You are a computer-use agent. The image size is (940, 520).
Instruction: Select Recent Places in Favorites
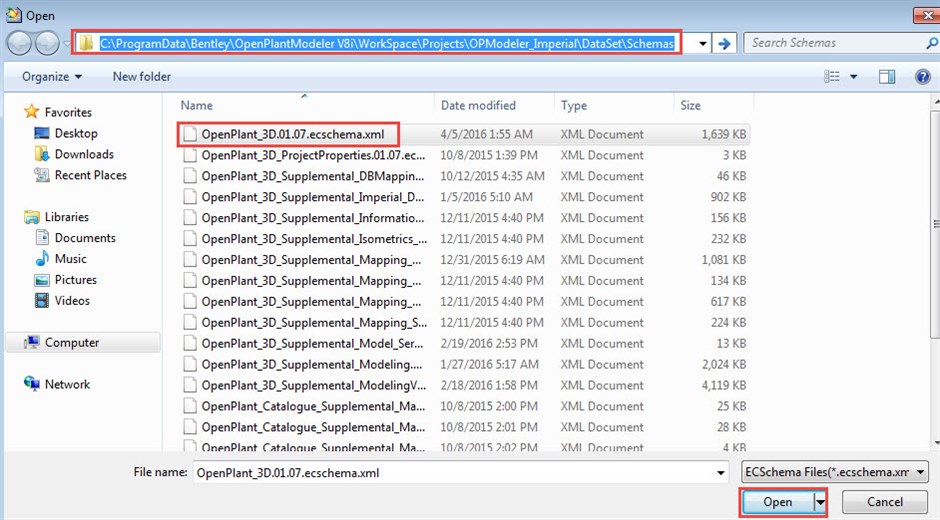click(91, 175)
